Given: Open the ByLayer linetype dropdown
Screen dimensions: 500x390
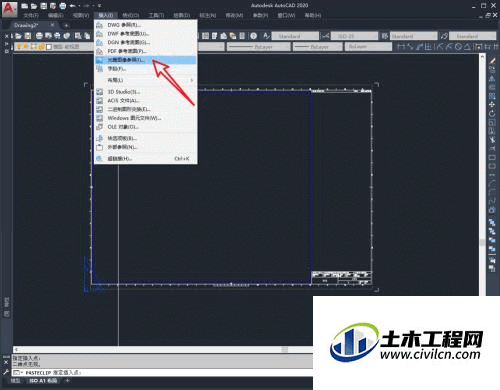Looking at the screenshot, I should pos(259,47).
